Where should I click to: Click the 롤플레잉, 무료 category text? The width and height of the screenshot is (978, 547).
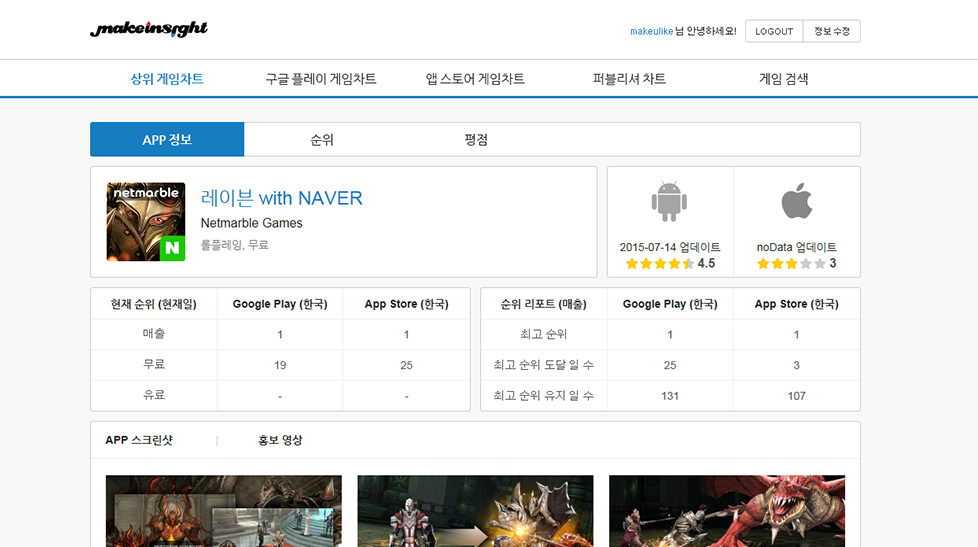pyautogui.click(x=235, y=245)
